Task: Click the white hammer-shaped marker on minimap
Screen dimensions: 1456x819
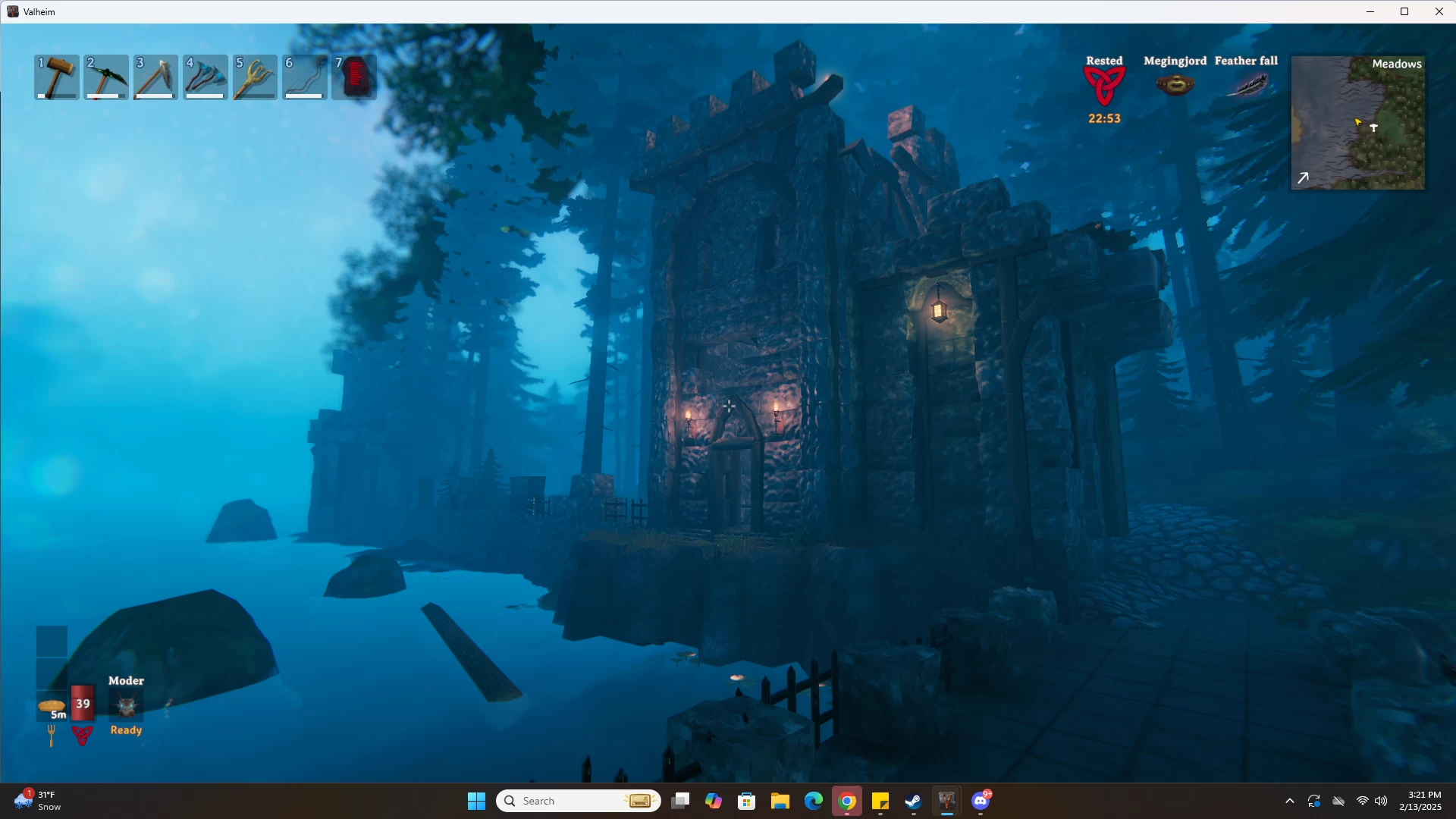Action: [x=1373, y=128]
